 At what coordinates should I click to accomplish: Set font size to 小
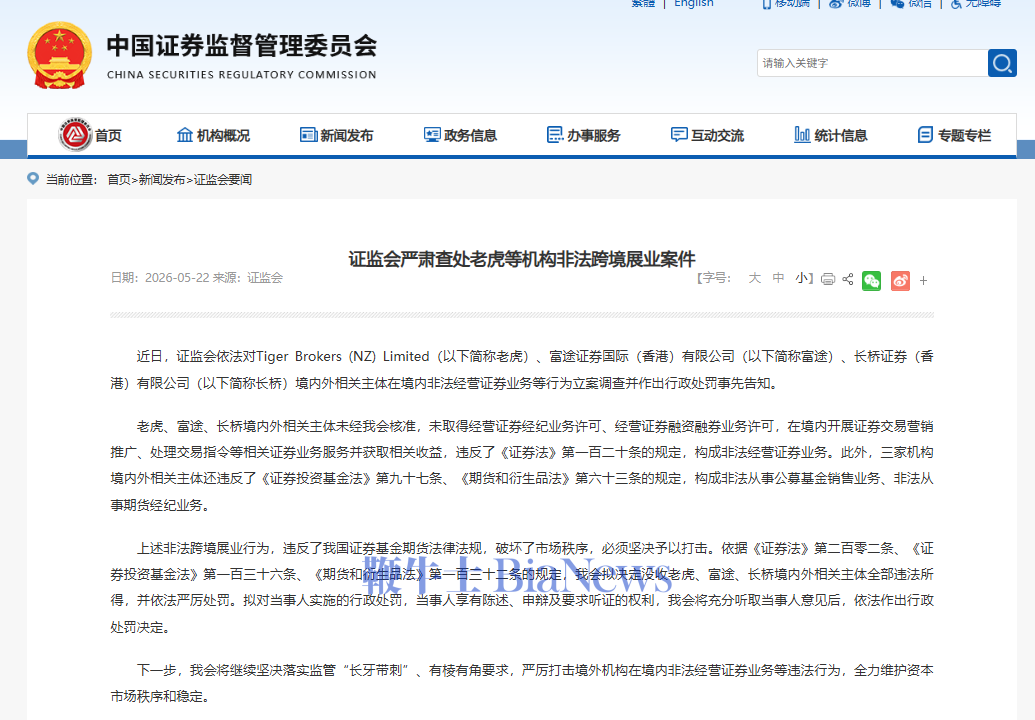801,278
